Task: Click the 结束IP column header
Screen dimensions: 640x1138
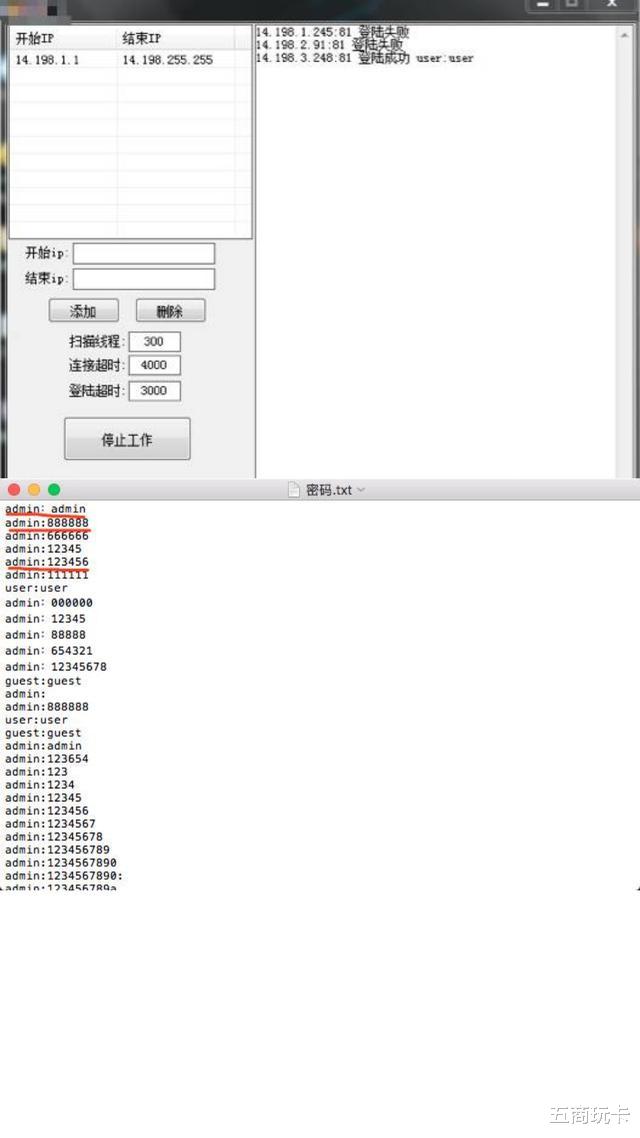Action: click(x=176, y=38)
